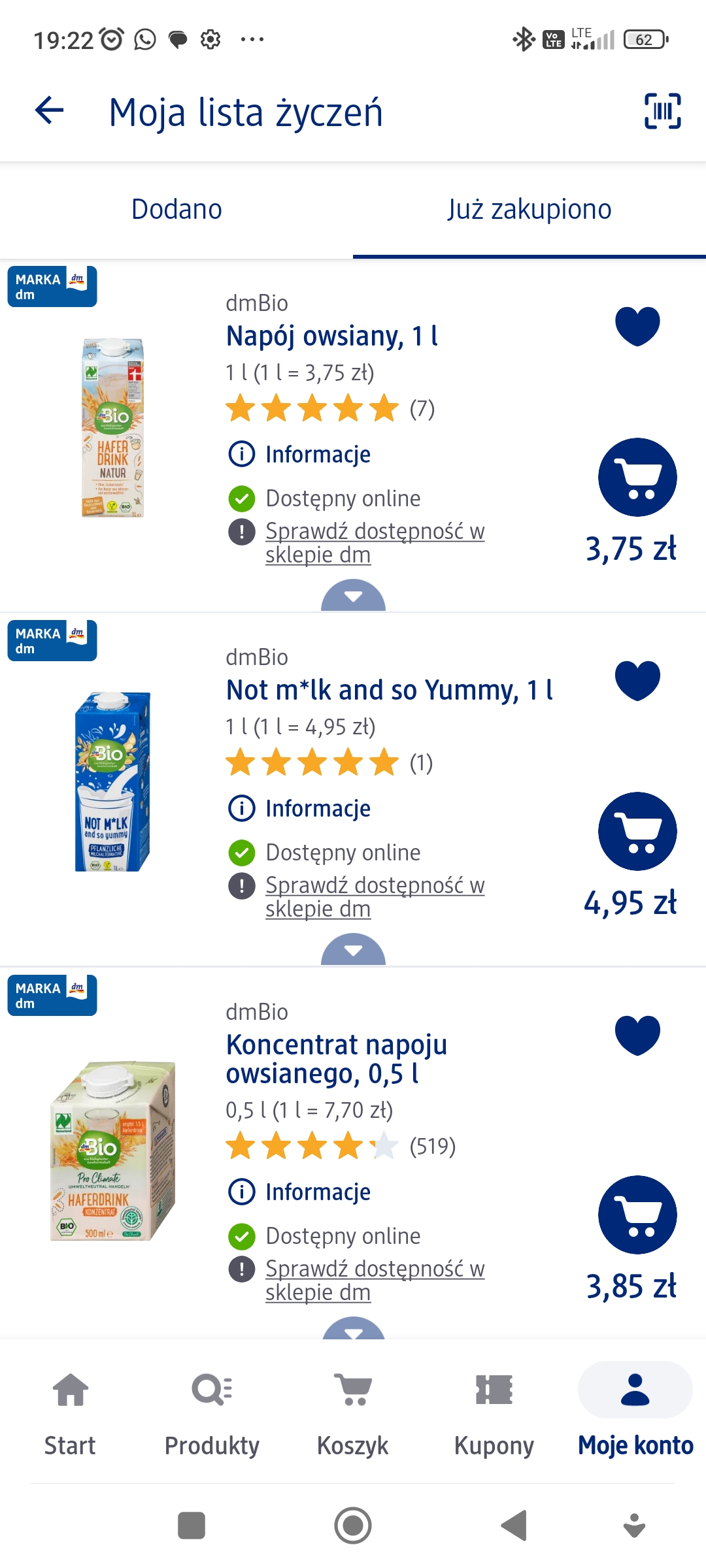Expand details below Koncentrat napoju owsianego
The width and height of the screenshot is (706, 1568).
[353, 1330]
